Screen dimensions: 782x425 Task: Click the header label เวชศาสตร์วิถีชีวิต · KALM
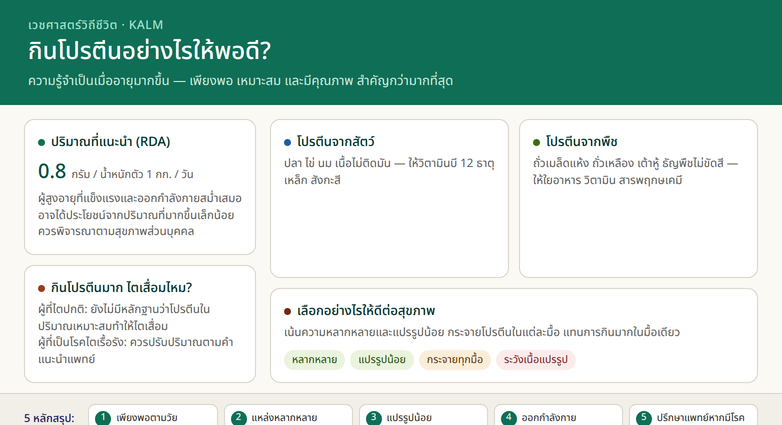pos(96,24)
